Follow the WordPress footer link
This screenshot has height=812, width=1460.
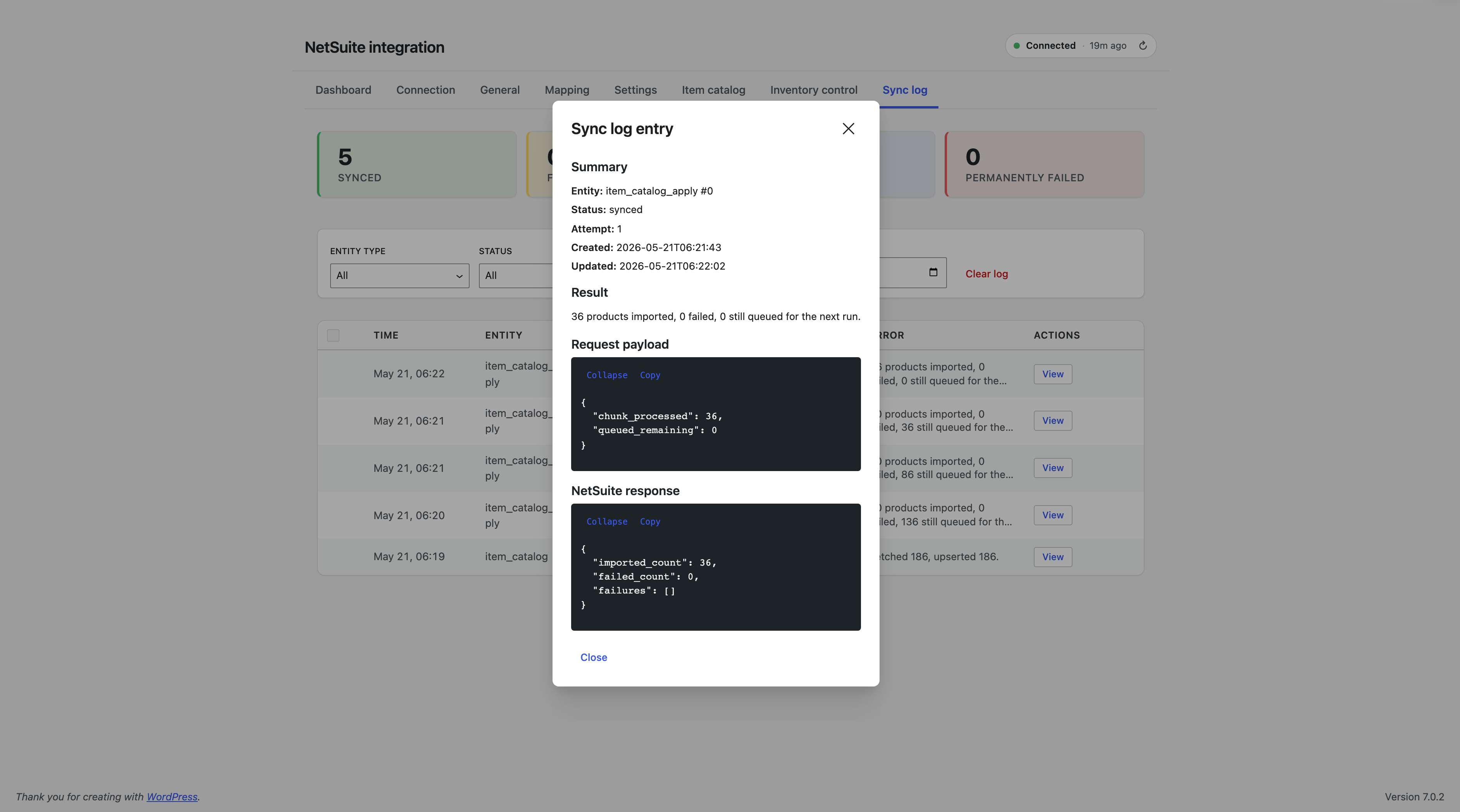tap(172, 797)
